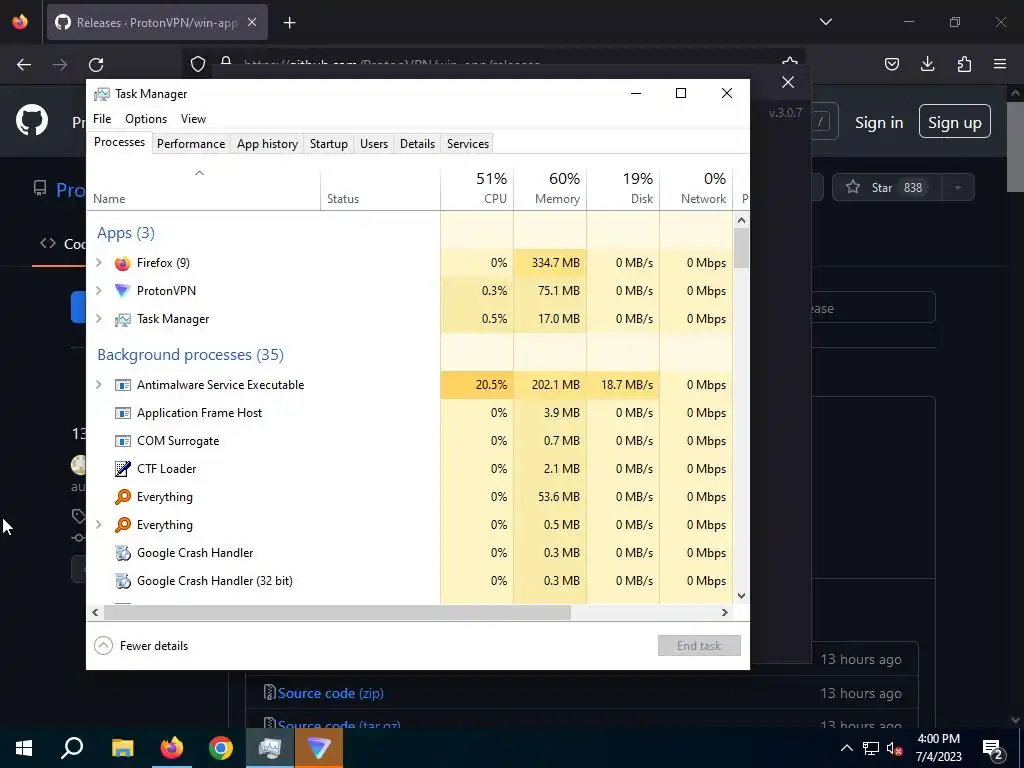Image resolution: width=1024 pixels, height=768 pixels.
Task: Click the Application Frame Host icon
Action: click(122, 413)
